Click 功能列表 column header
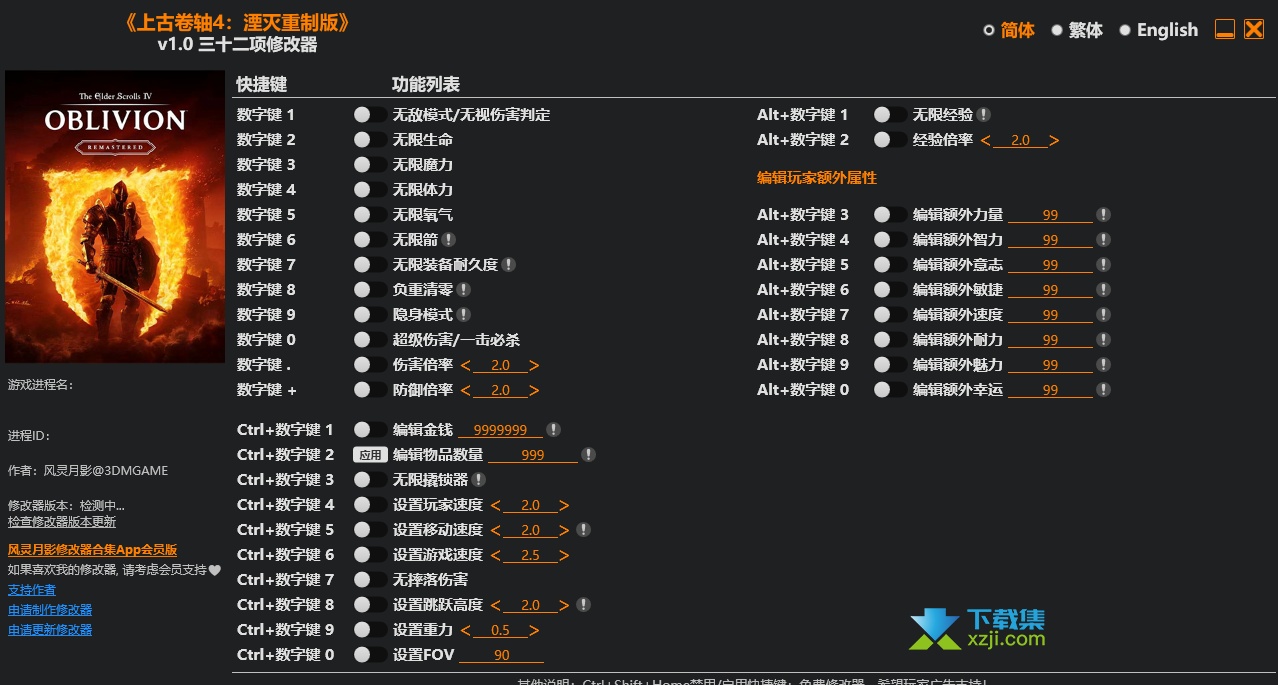The width and height of the screenshot is (1278, 685). [x=426, y=84]
